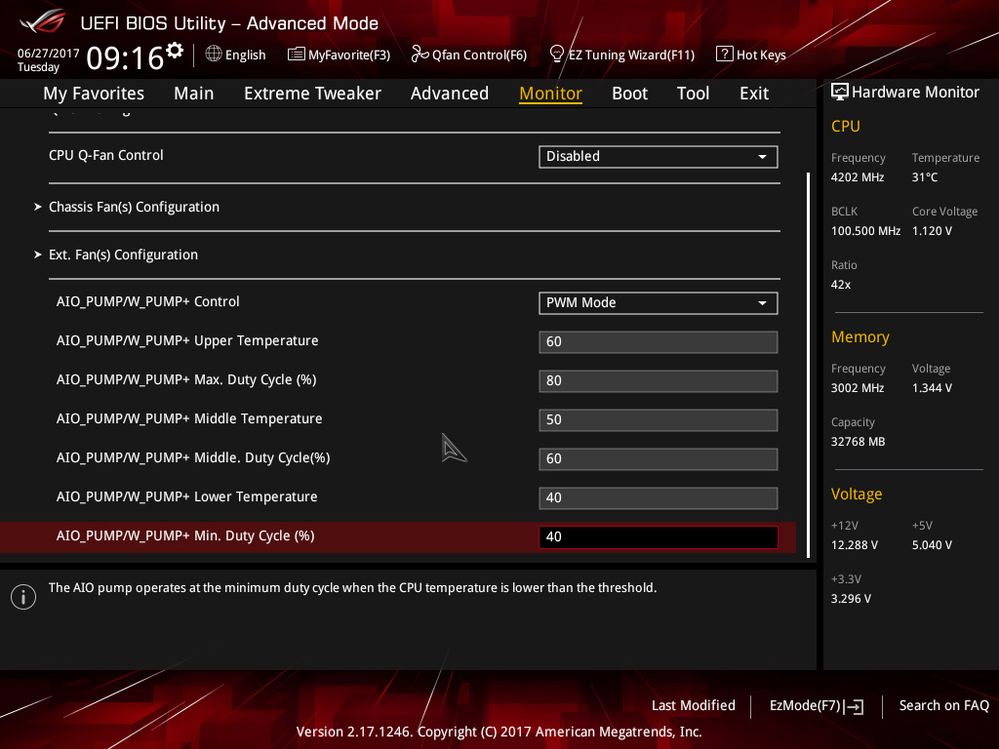The image size is (999, 749).
Task: Click the globe language icon
Action: click(213, 54)
